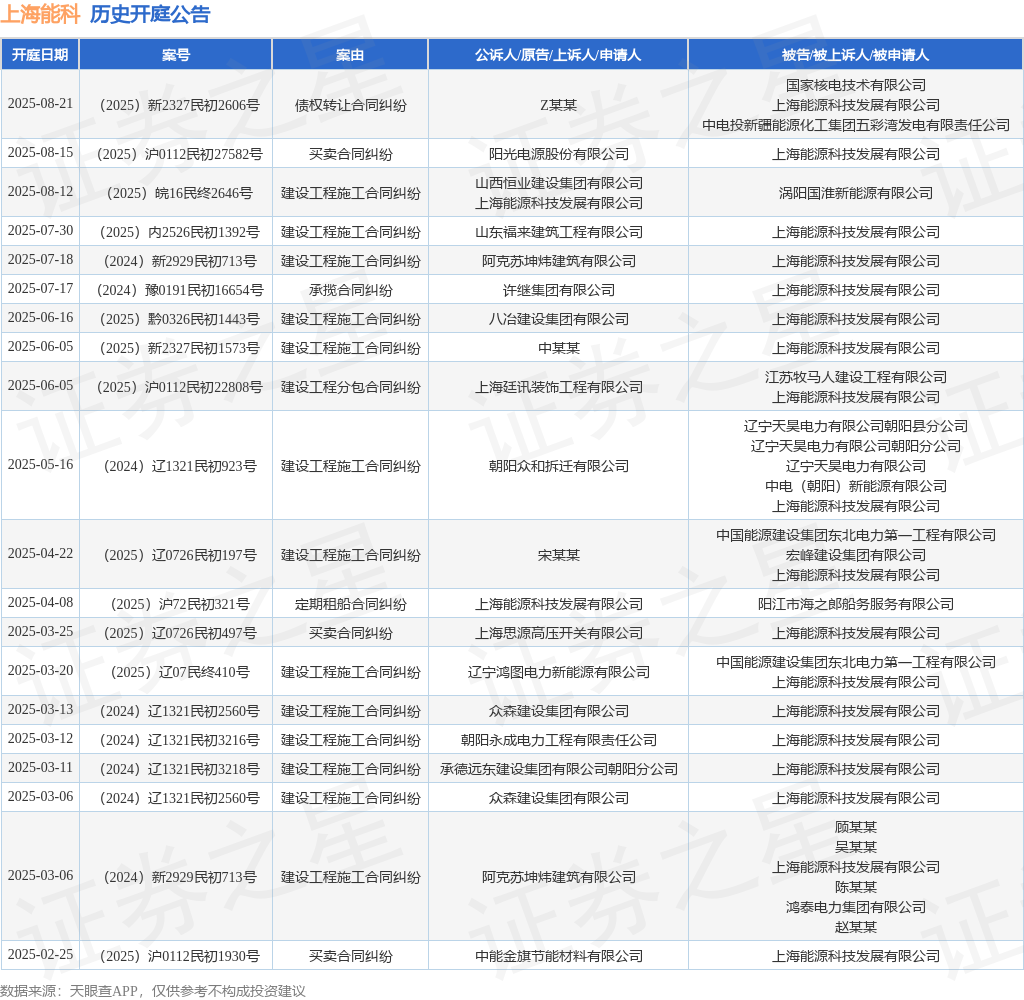This screenshot has height=1000, width=1024.
Task: Click plaintiff 许继集团有限公司
Action: (x=558, y=290)
